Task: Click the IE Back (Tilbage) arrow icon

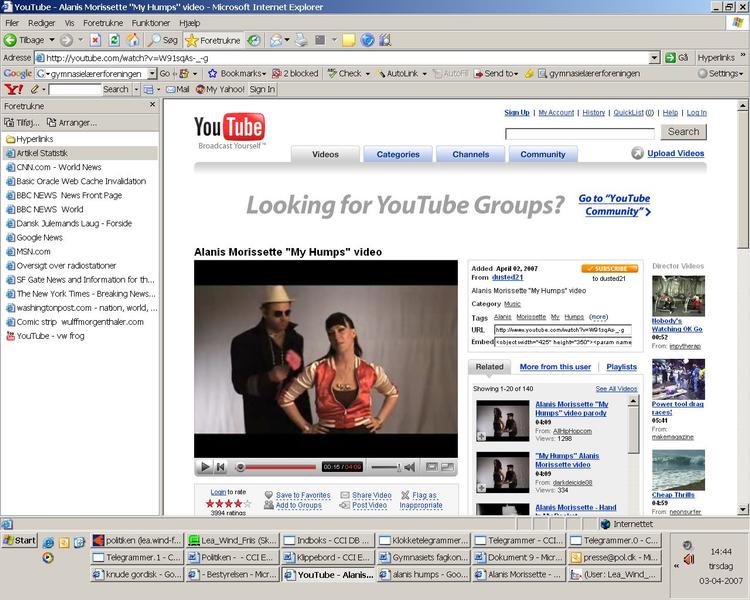Action: pos(10,40)
